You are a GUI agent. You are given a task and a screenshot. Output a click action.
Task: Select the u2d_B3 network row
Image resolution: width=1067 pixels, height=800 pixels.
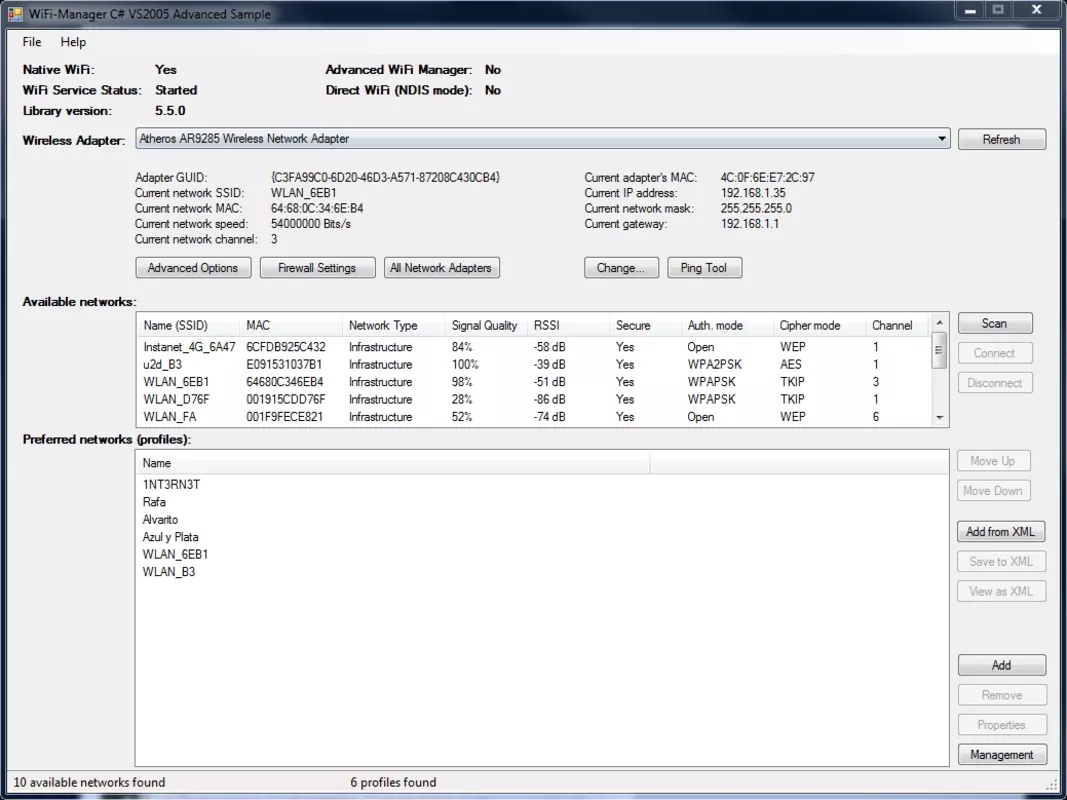coord(534,365)
